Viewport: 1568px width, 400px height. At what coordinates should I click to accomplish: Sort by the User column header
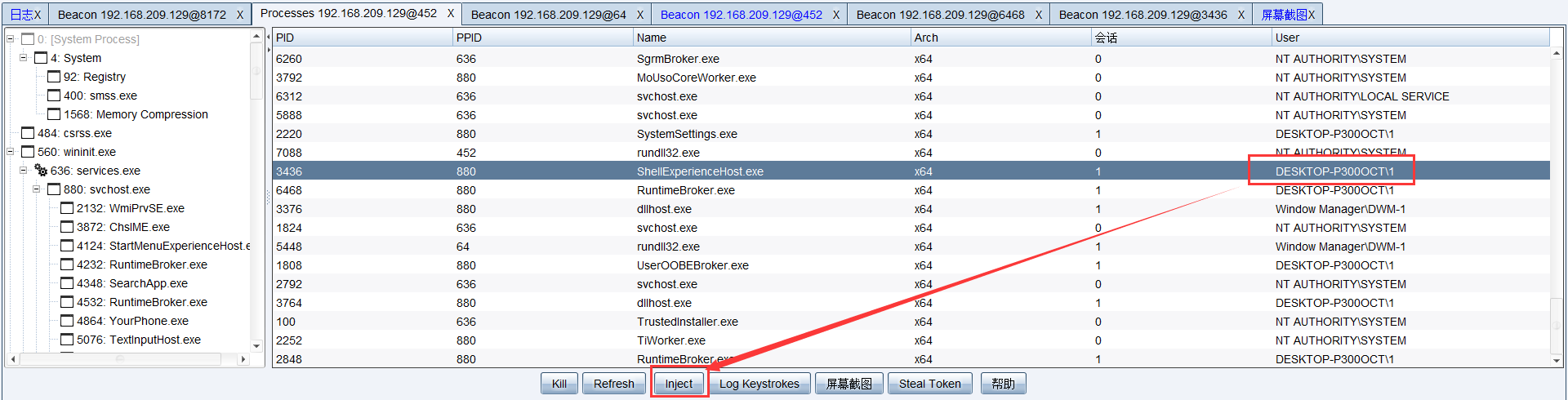(x=1410, y=38)
